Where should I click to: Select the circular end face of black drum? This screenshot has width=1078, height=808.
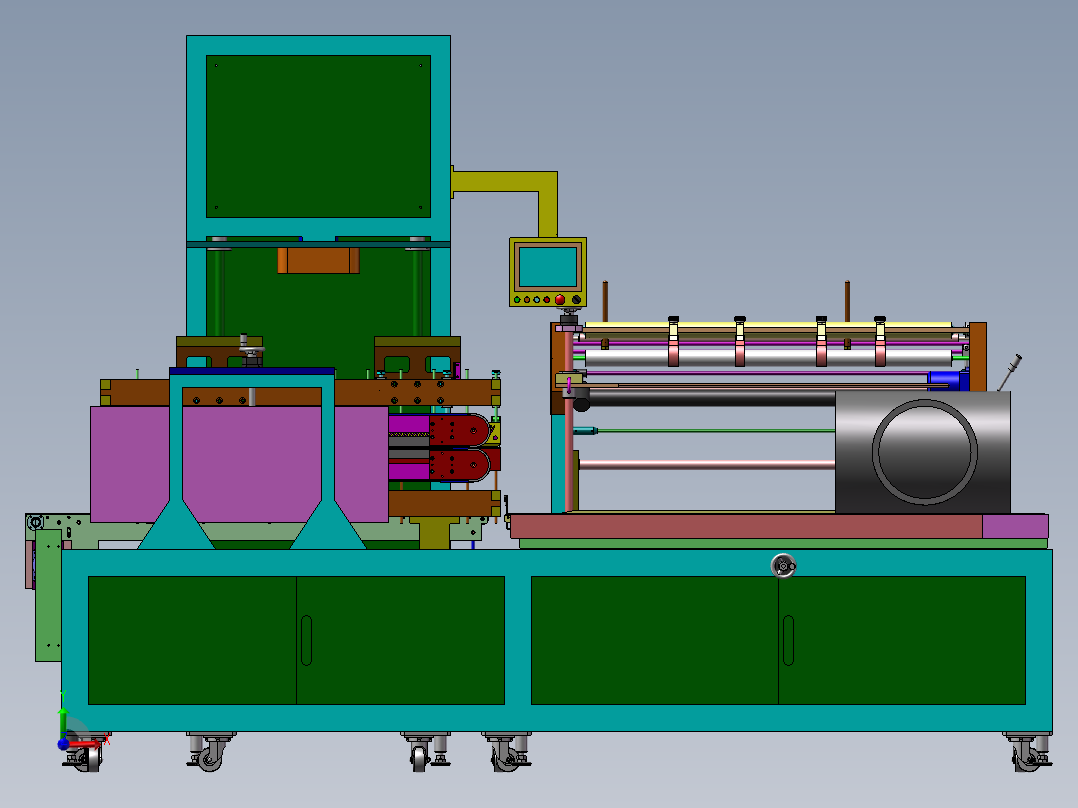[925, 452]
